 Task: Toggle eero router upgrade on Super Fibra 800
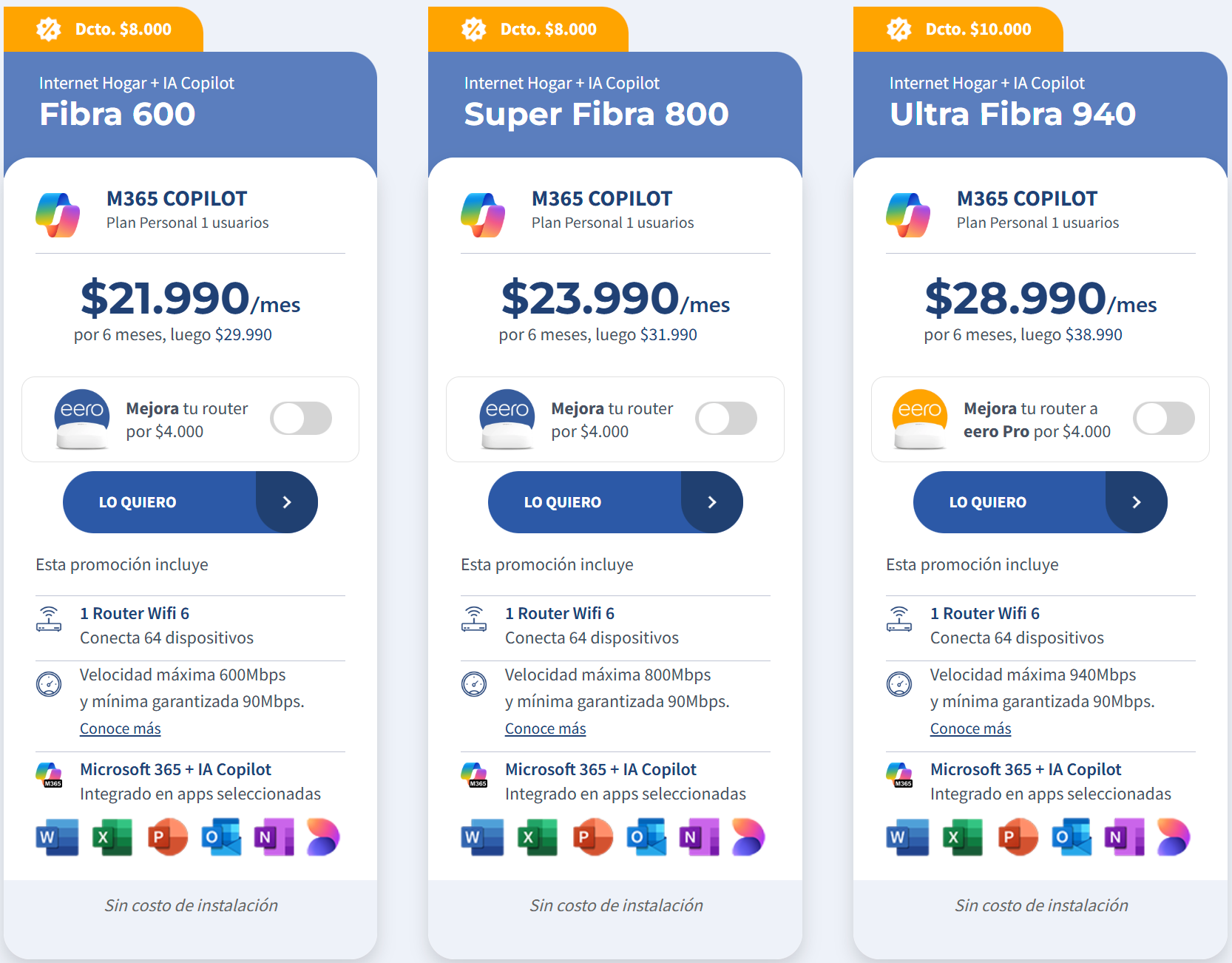[726, 419]
